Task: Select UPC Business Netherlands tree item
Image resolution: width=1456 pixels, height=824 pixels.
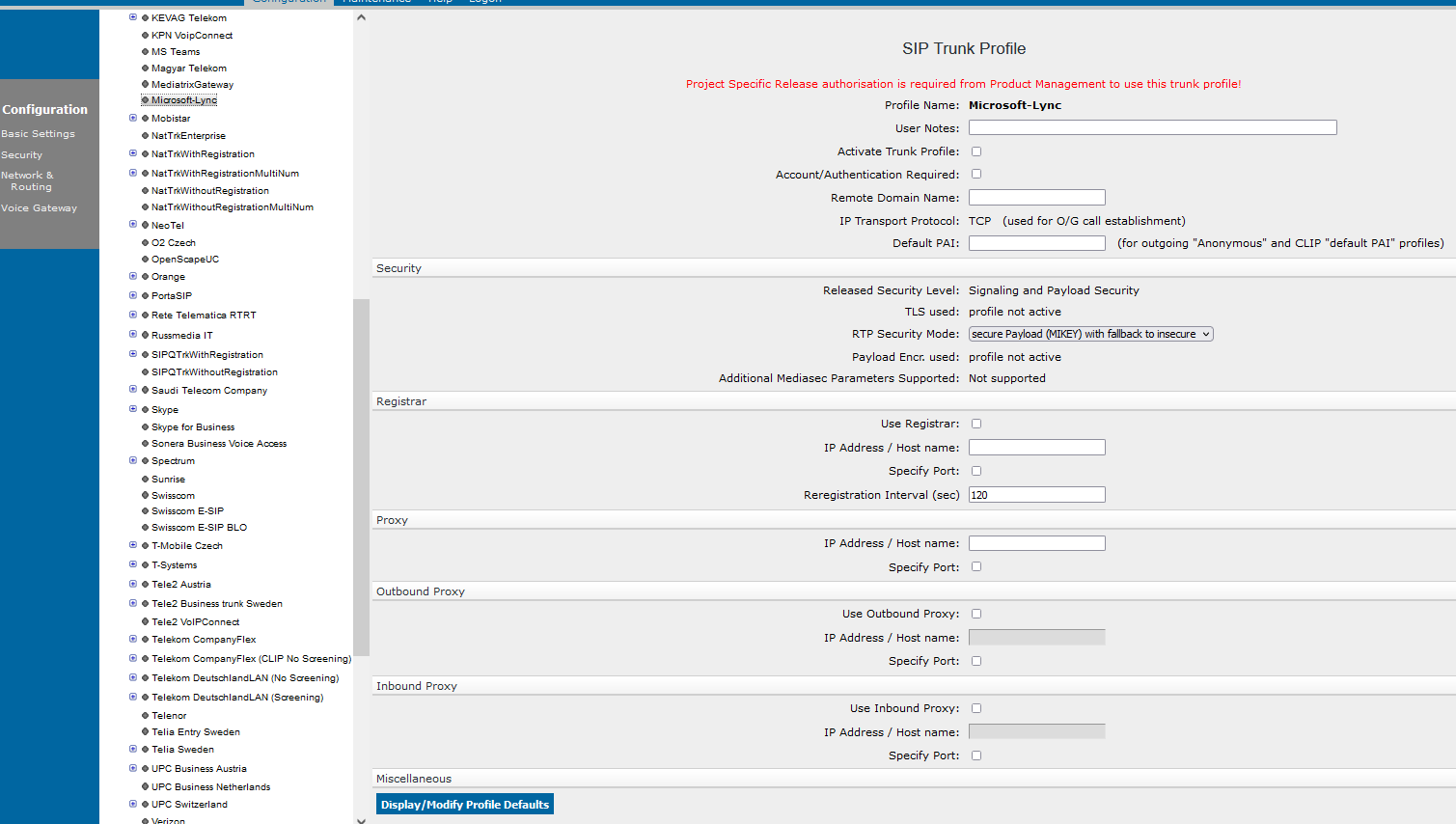Action: point(210,787)
